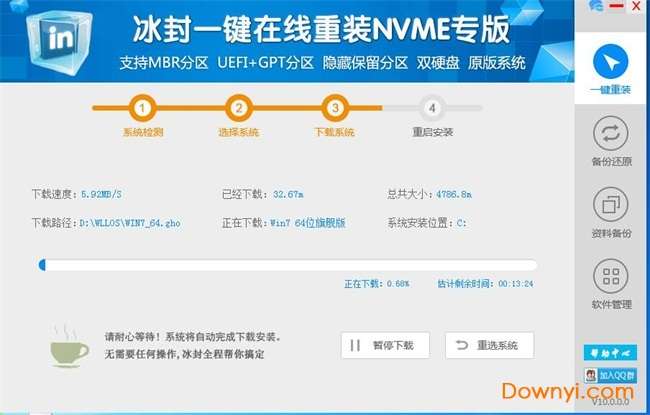The width and height of the screenshot is (650, 415).
Task: Open the 备份还原 sidebar icon
Action: click(x=611, y=133)
